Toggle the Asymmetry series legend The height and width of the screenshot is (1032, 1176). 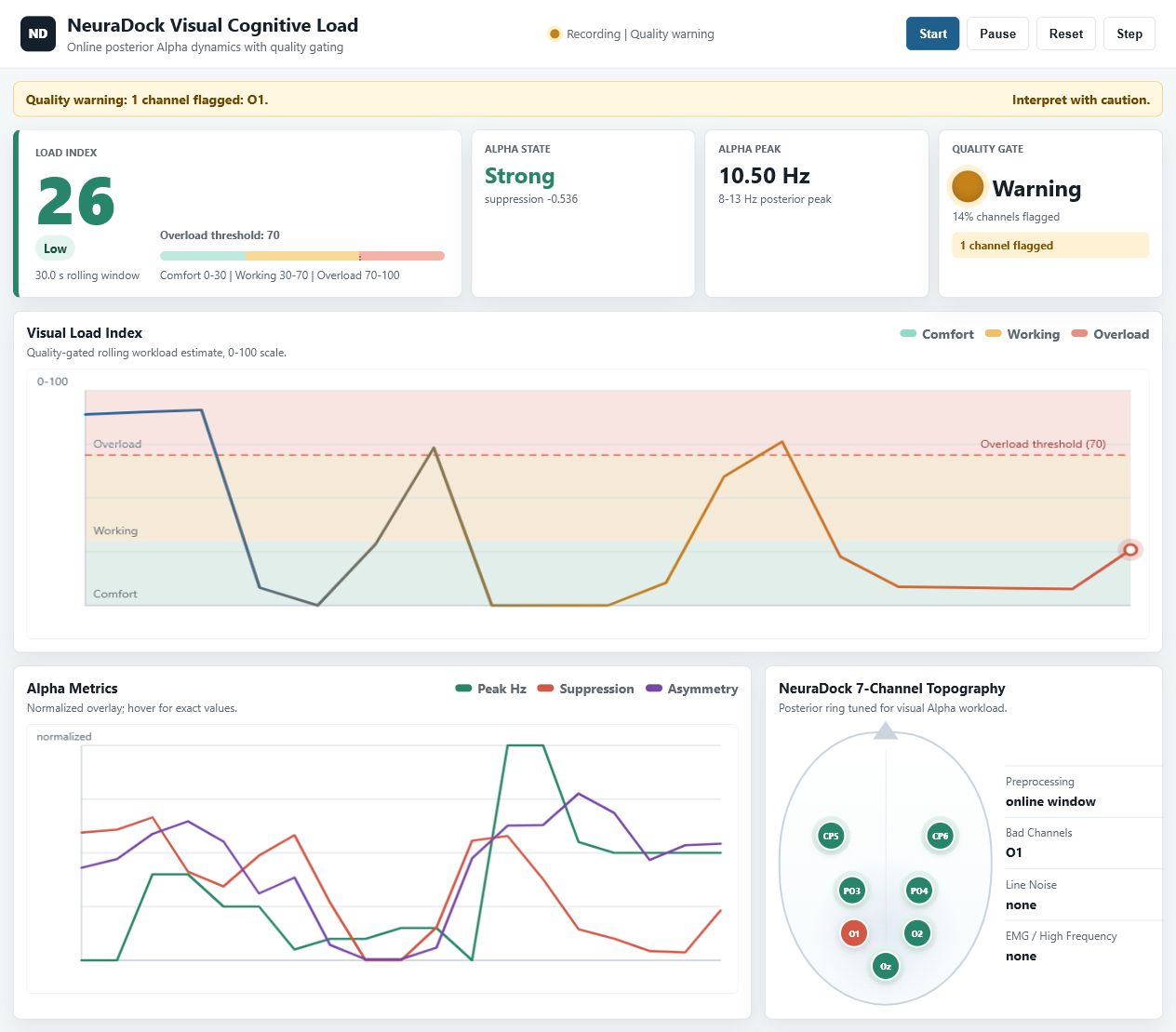692,689
